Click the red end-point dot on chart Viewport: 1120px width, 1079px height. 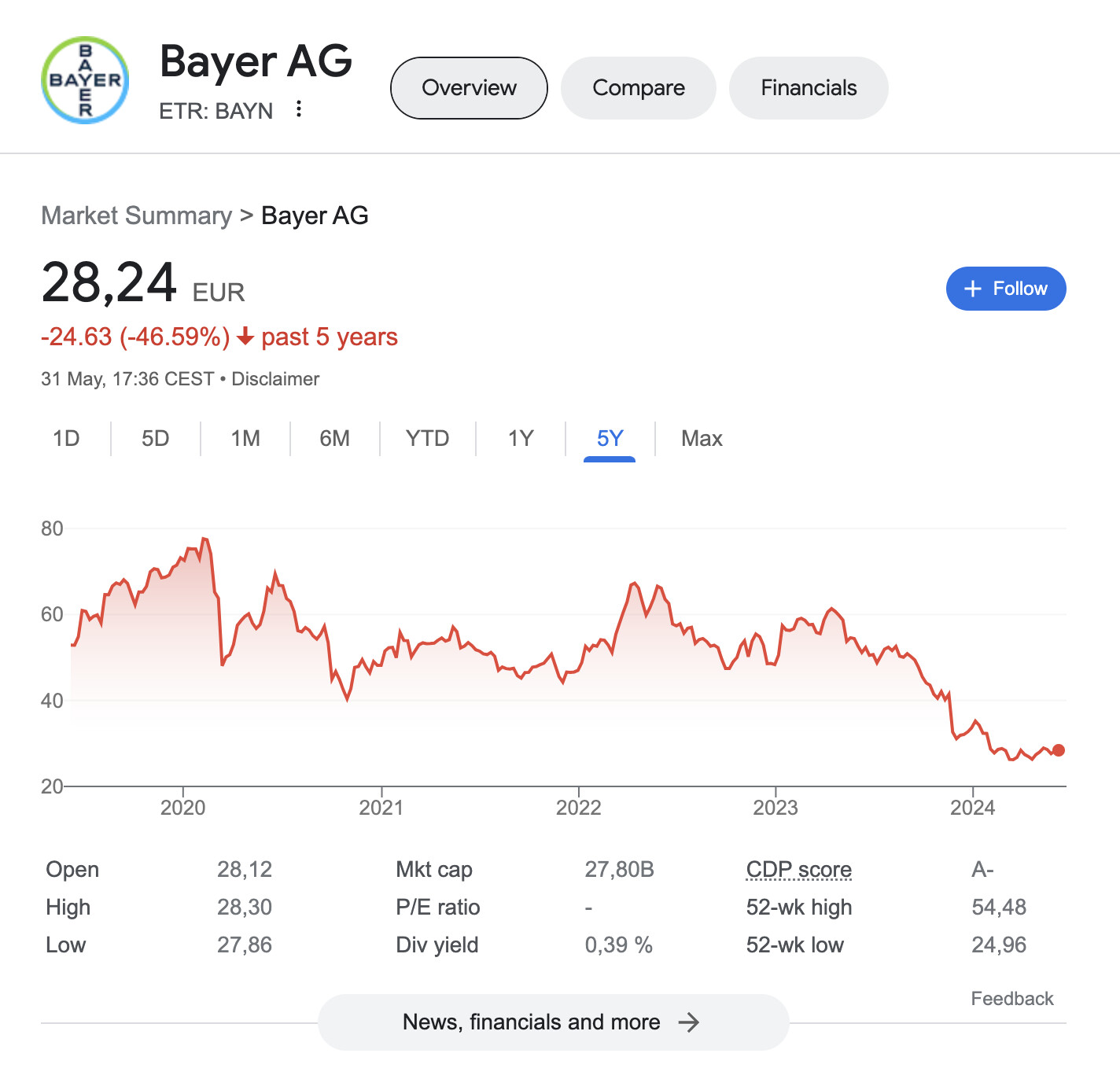point(1059,750)
